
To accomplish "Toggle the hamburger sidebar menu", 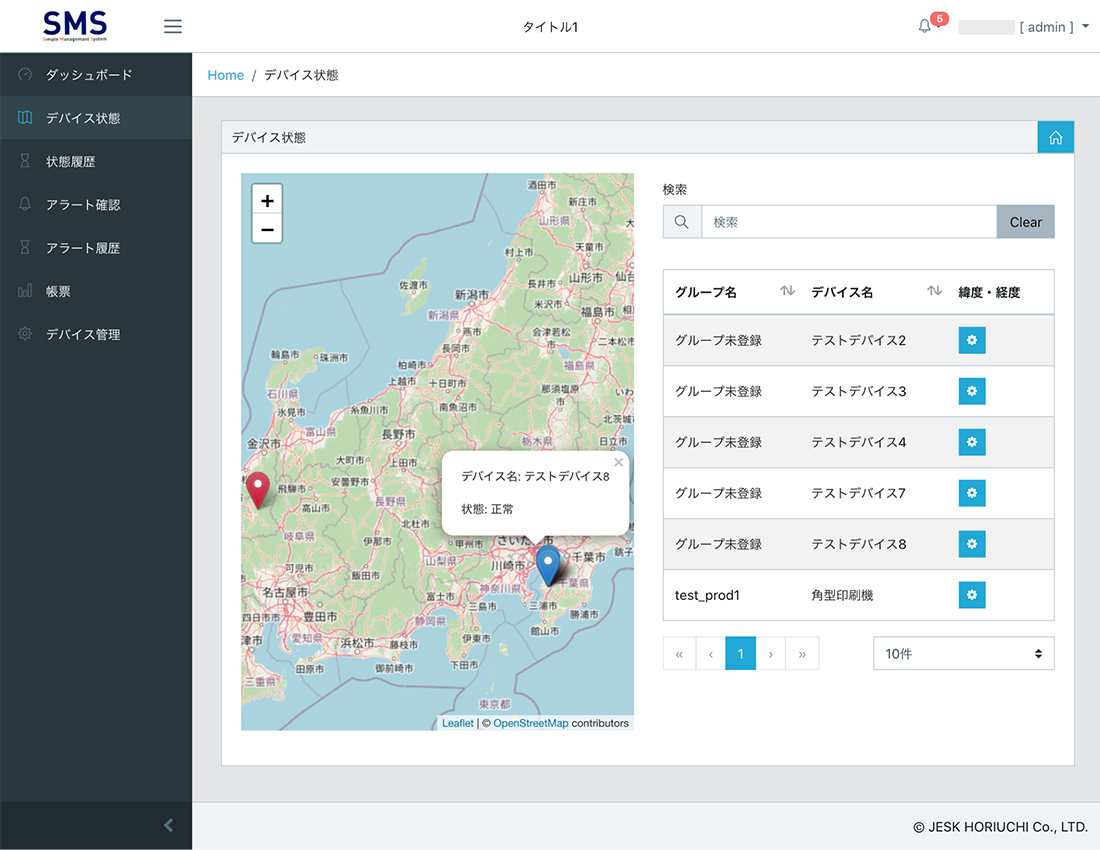I will 173,27.
